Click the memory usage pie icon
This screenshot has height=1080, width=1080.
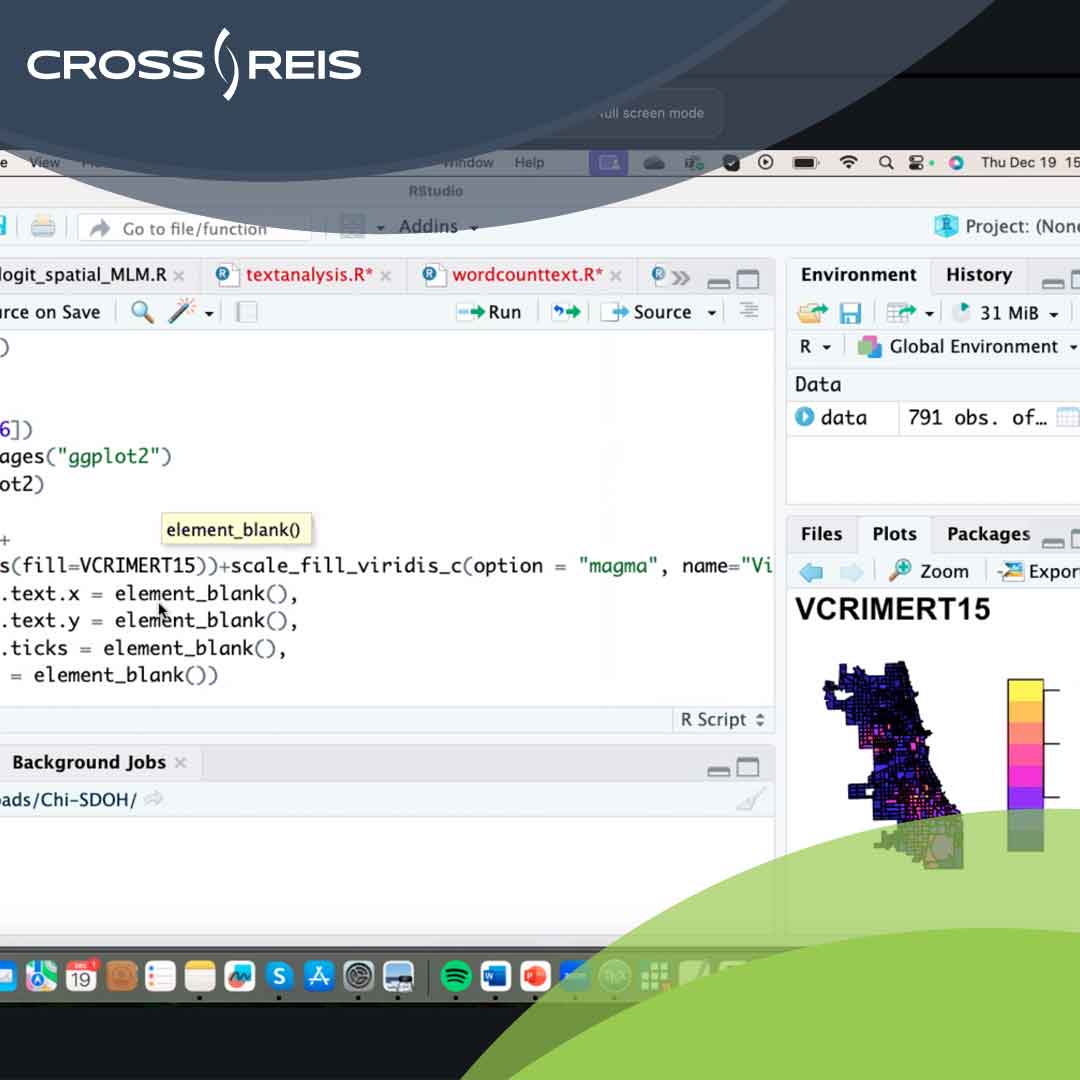pos(962,312)
